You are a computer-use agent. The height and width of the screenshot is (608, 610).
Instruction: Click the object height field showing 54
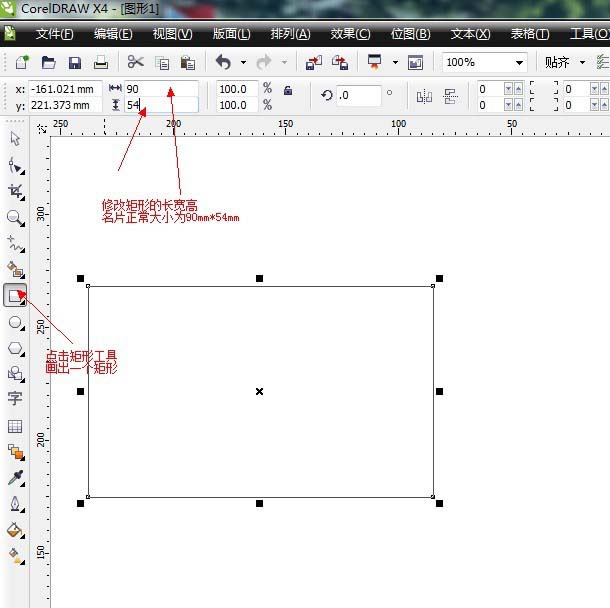click(x=161, y=105)
